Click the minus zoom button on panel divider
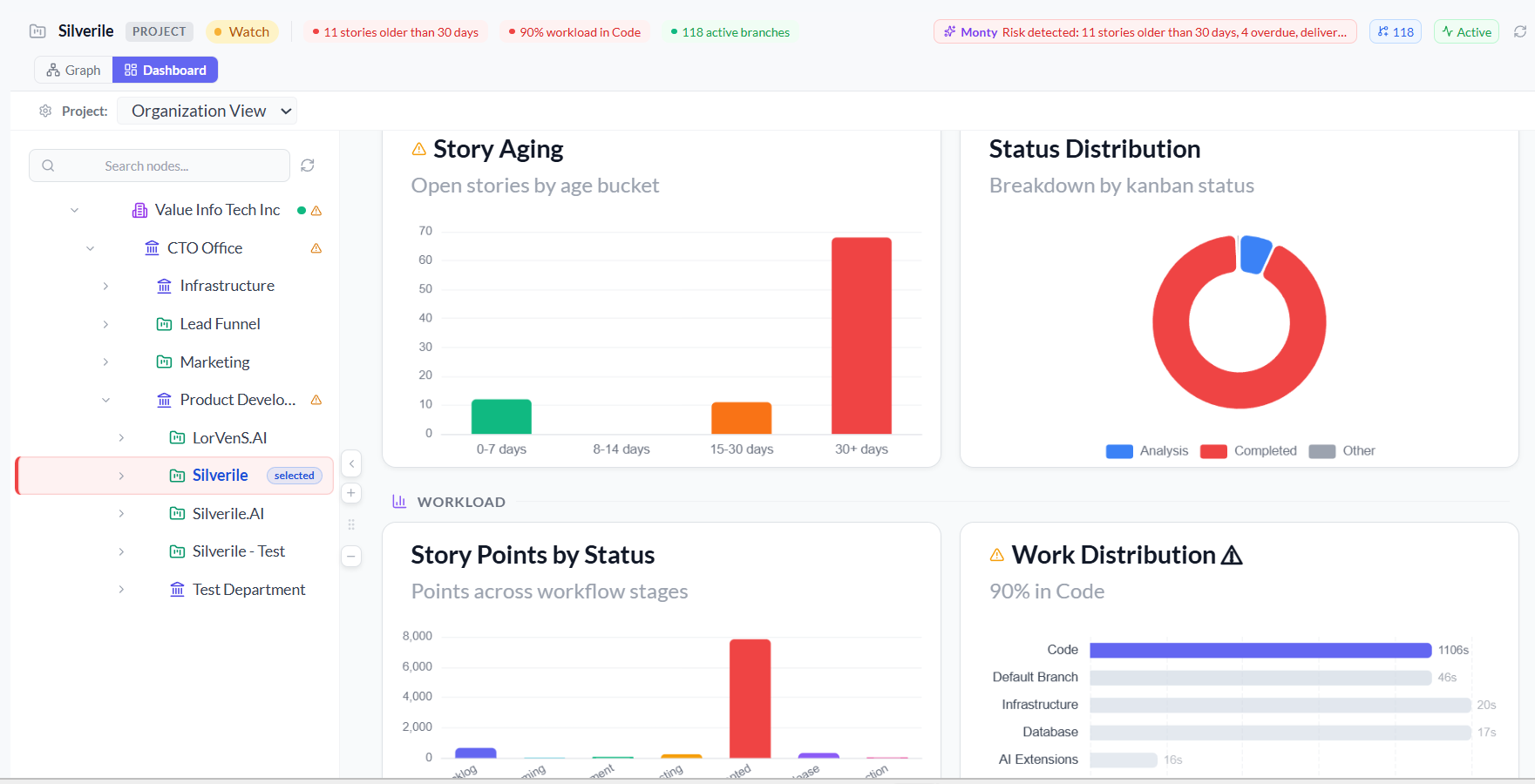The height and width of the screenshot is (784, 1535). coord(351,556)
